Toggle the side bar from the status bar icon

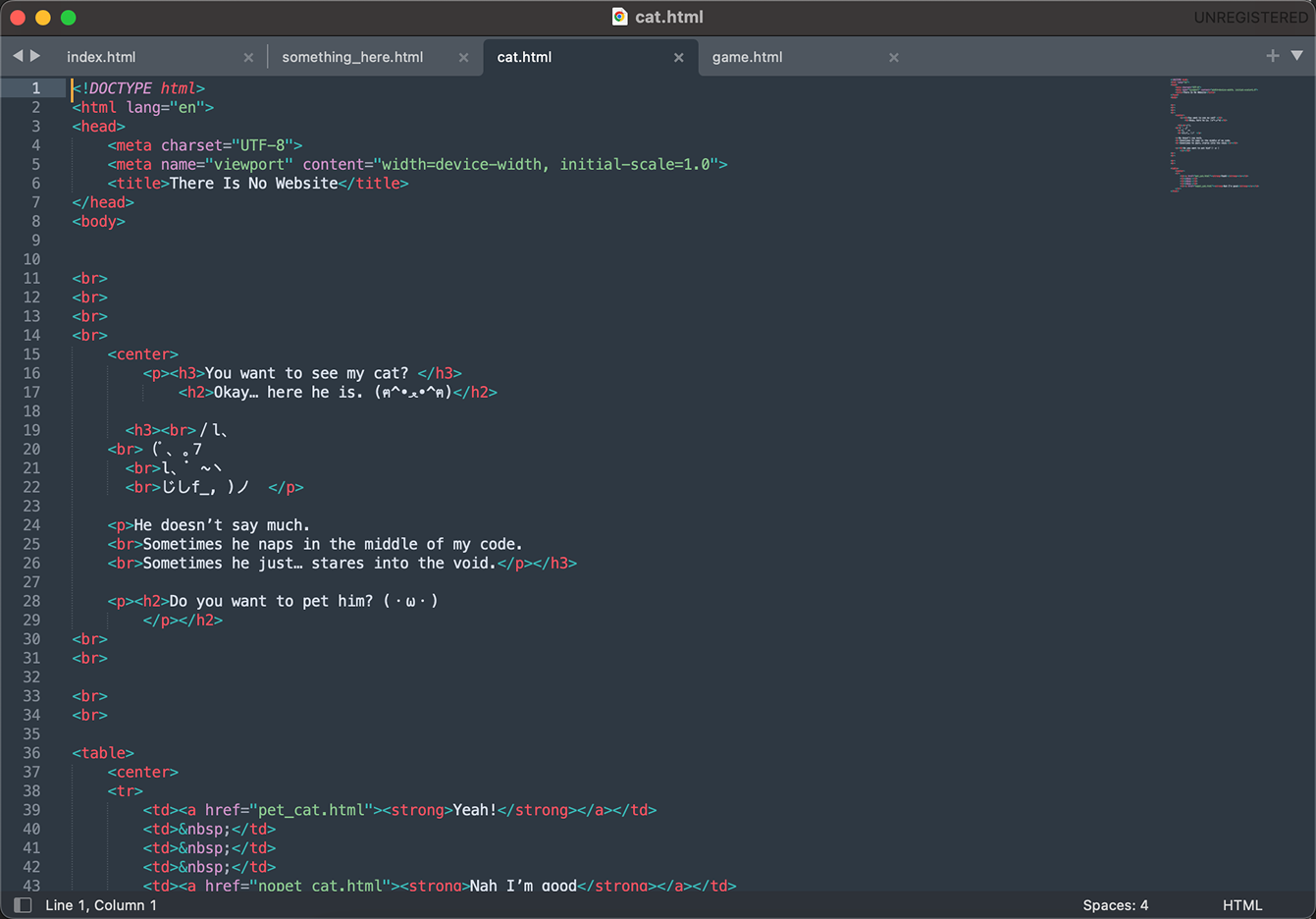(23, 905)
